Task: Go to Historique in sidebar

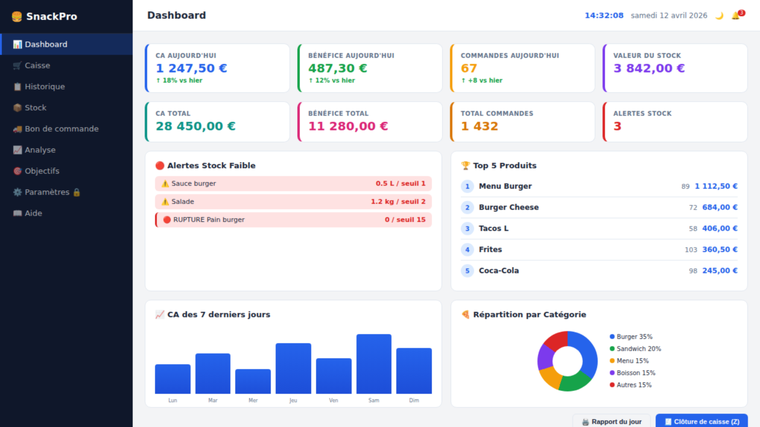Action: 44,87
